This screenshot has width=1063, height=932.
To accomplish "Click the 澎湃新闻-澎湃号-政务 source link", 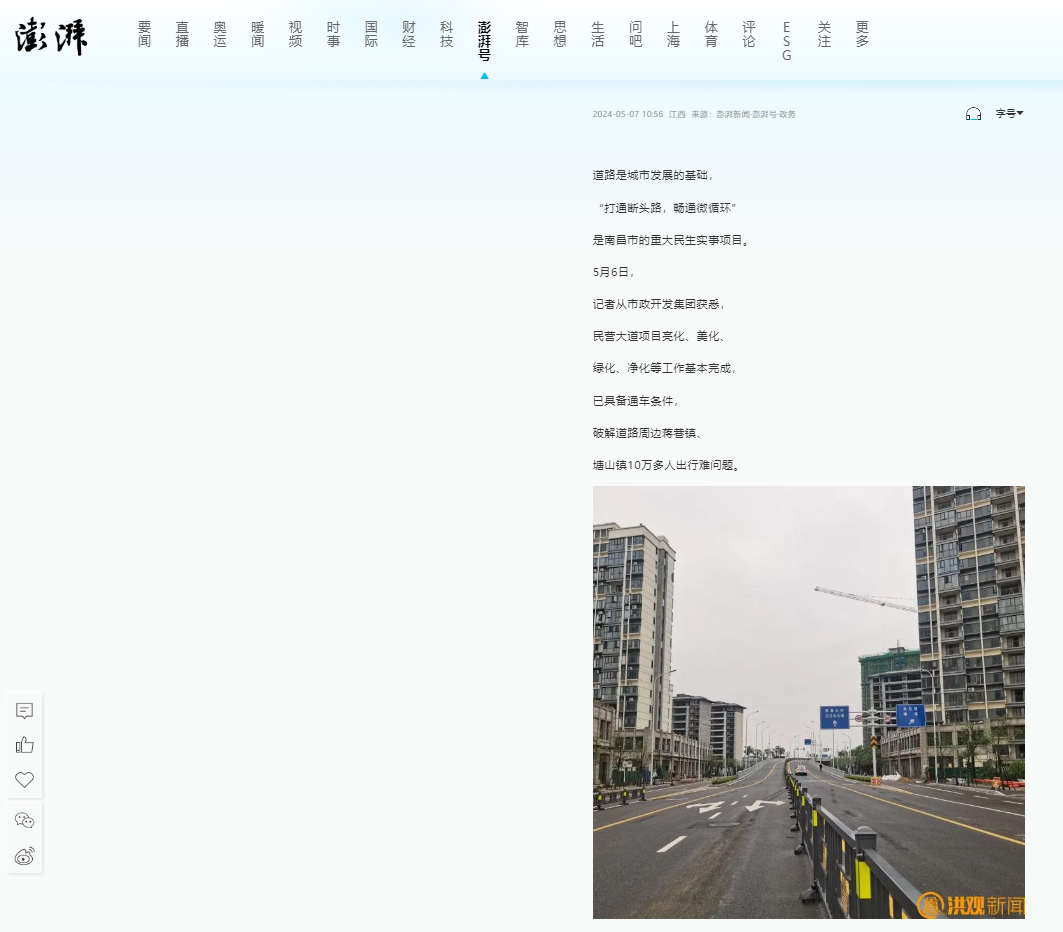I will click(756, 115).
